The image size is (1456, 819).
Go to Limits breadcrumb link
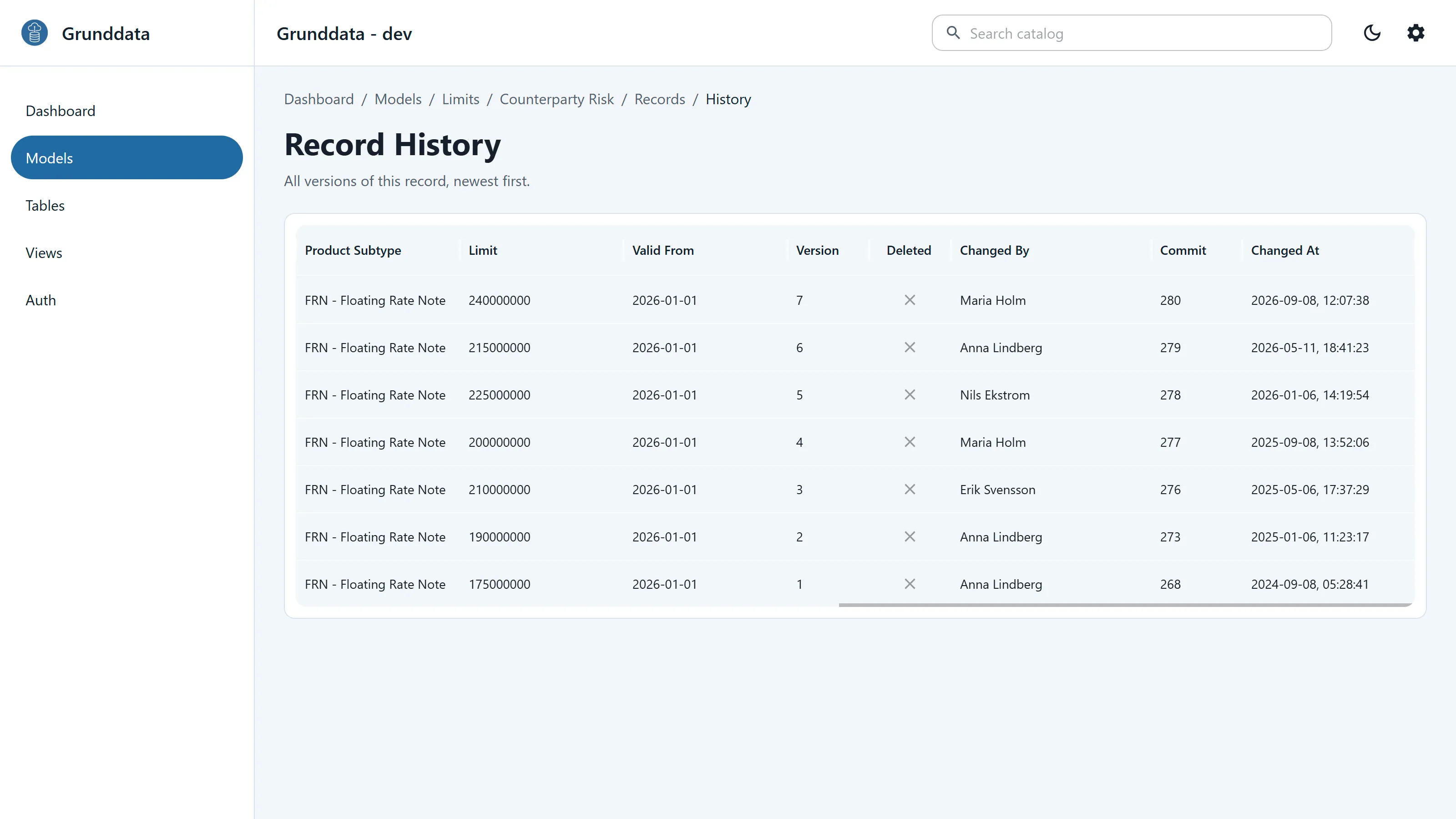[460, 100]
